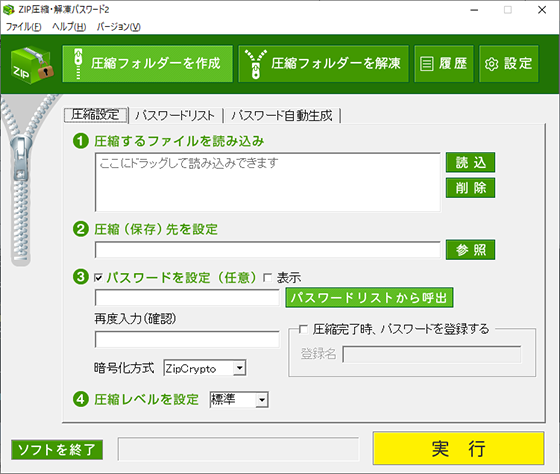Click the unzip icon on 圧縮フォルダーを解凍
Viewport: 560px width, 474px height.
[255, 64]
